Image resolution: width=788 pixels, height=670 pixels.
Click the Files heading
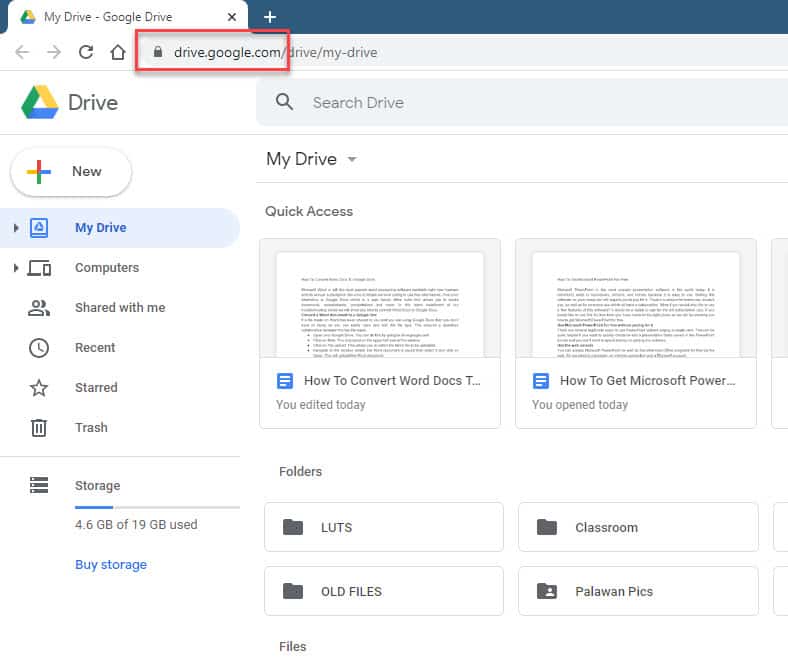click(x=292, y=646)
